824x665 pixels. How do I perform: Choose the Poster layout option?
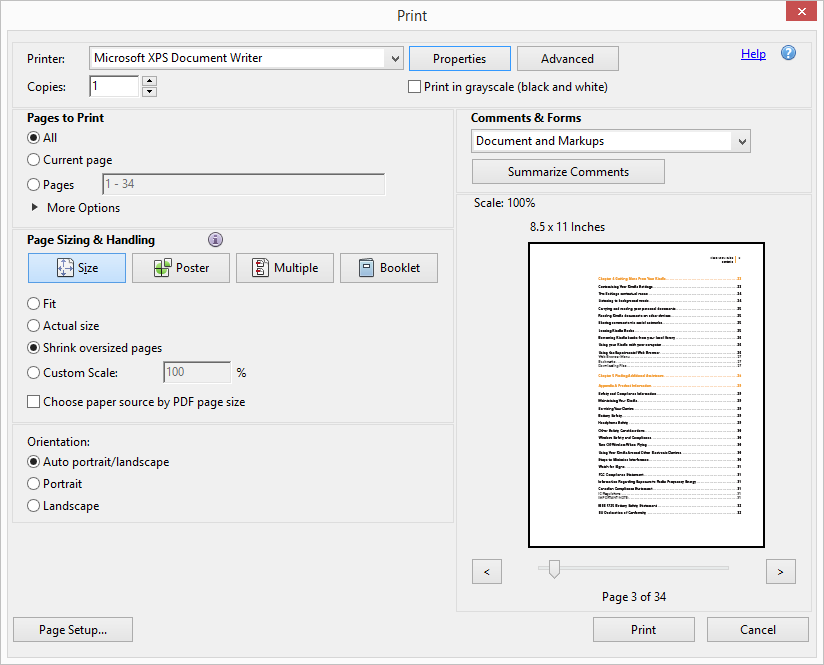(181, 268)
